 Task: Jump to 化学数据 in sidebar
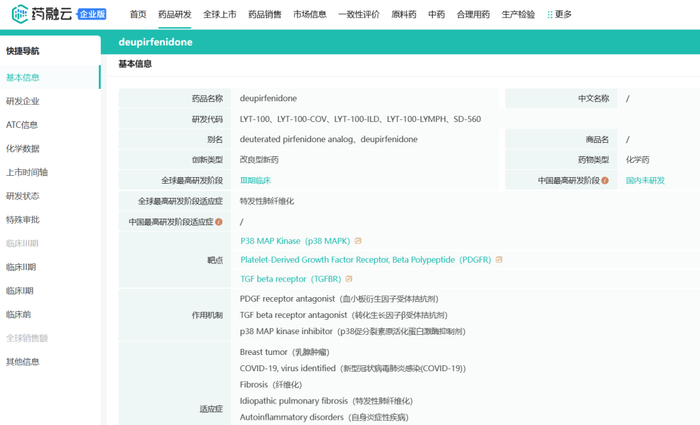point(23,149)
